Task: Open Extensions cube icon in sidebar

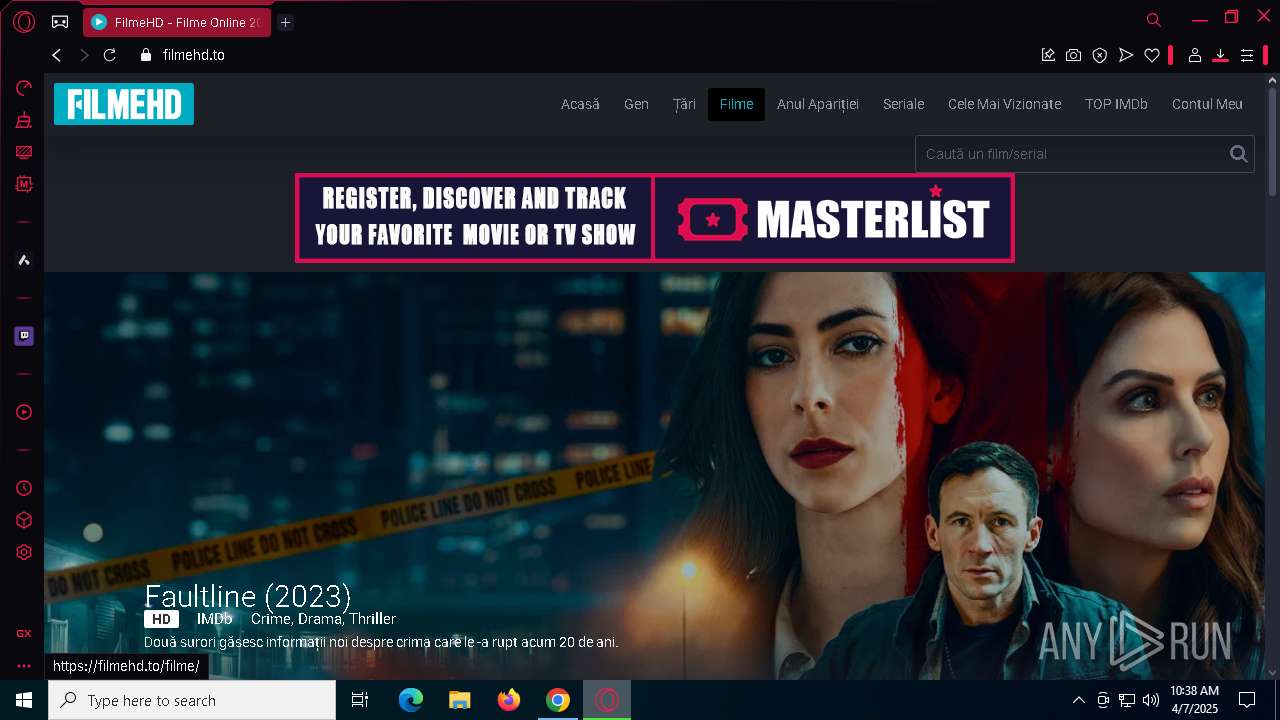Action: point(24,520)
